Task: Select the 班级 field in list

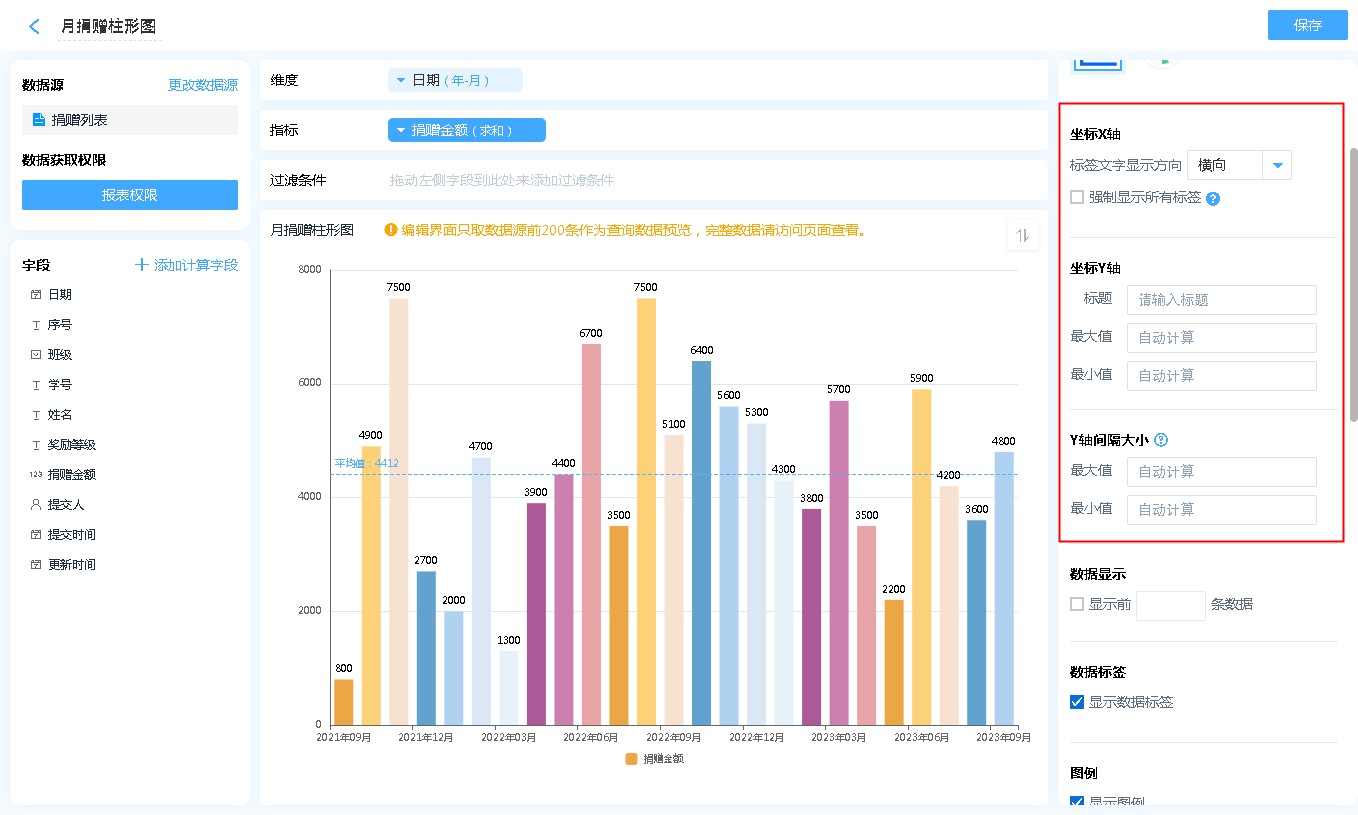Action: point(60,355)
